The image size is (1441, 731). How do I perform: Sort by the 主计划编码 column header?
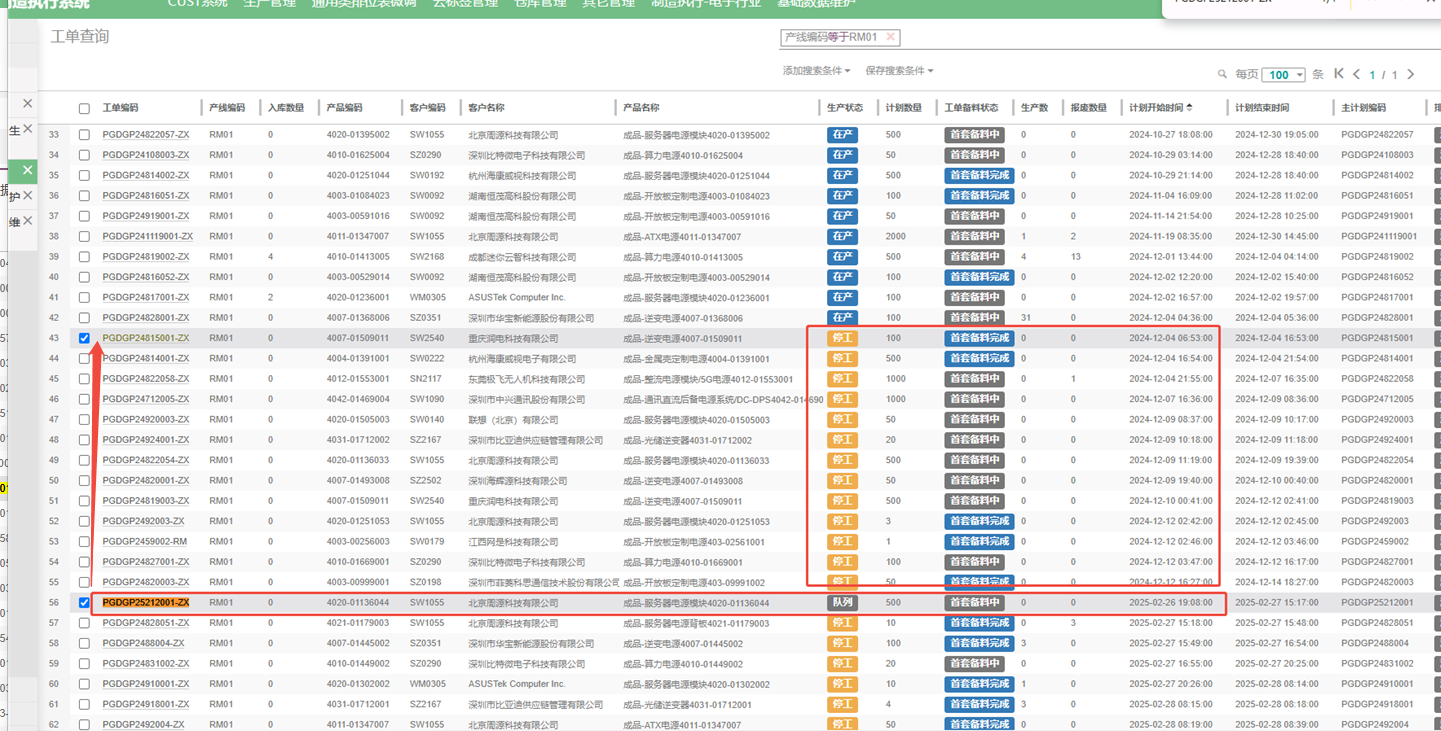(x=1364, y=108)
